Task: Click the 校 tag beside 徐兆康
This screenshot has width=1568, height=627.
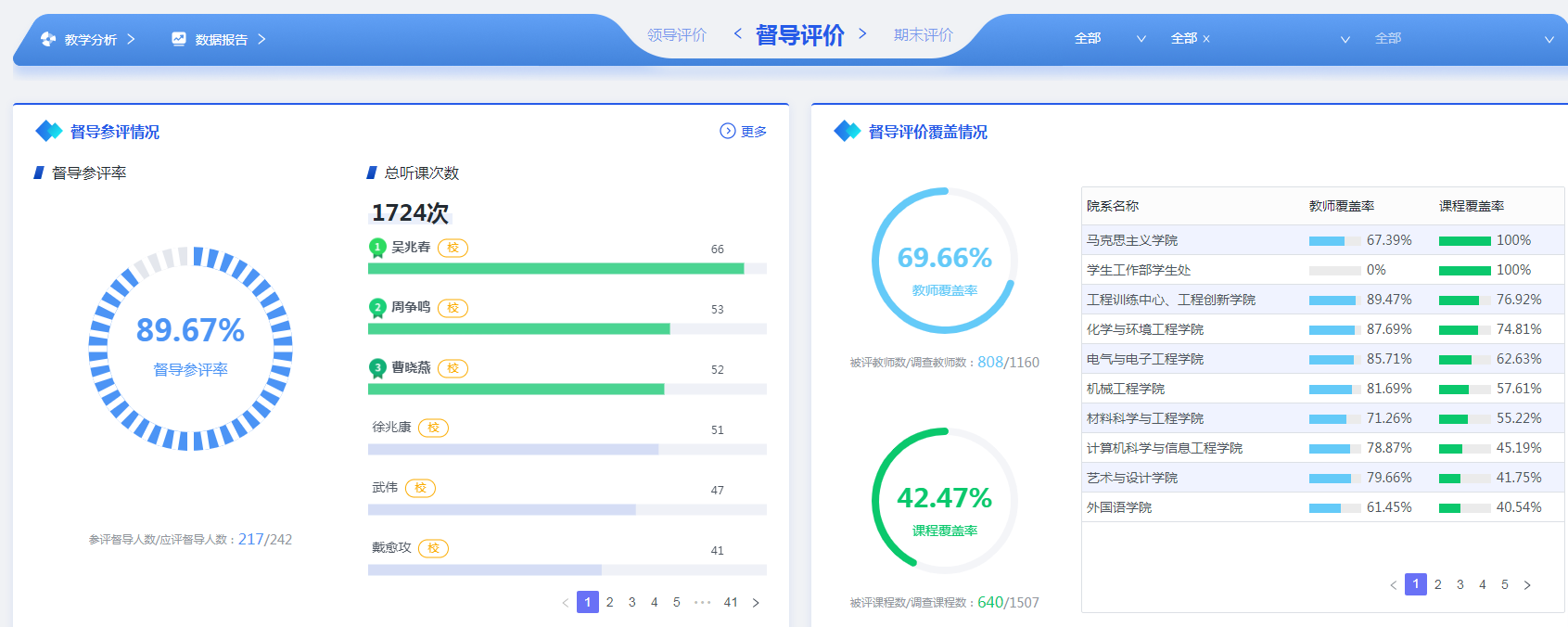Action: [x=433, y=428]
